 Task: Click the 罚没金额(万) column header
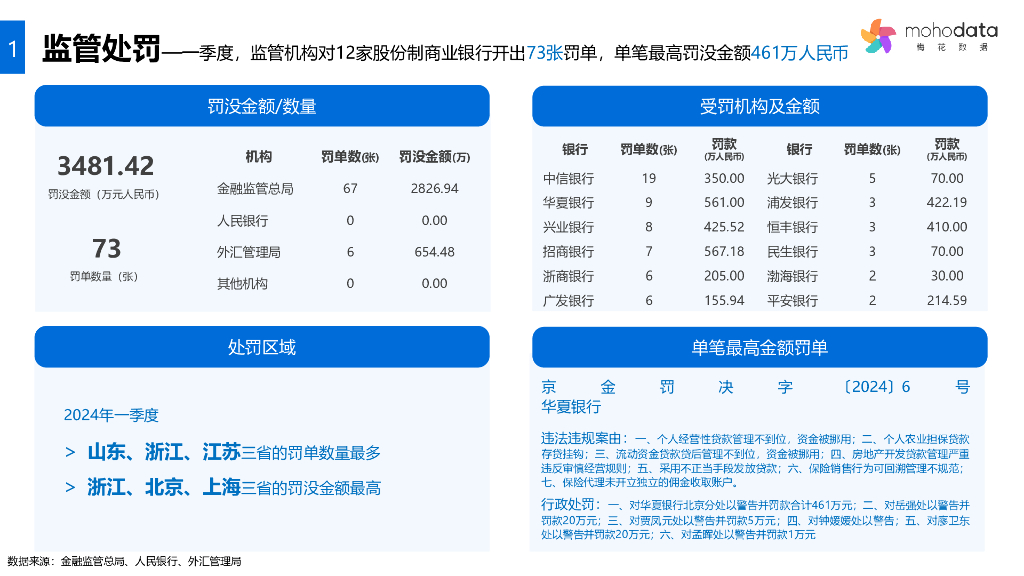click(434, 157)
